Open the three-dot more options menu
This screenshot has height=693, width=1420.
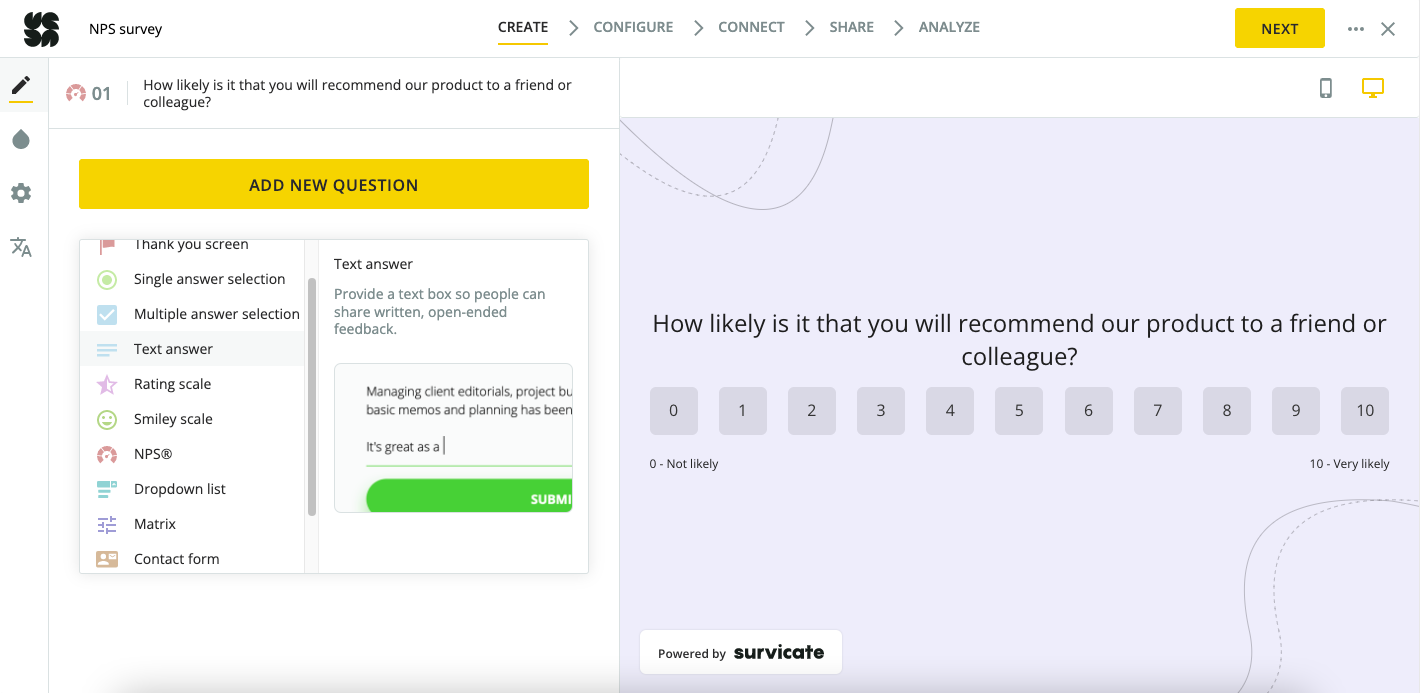click(x=1356, y=29)
